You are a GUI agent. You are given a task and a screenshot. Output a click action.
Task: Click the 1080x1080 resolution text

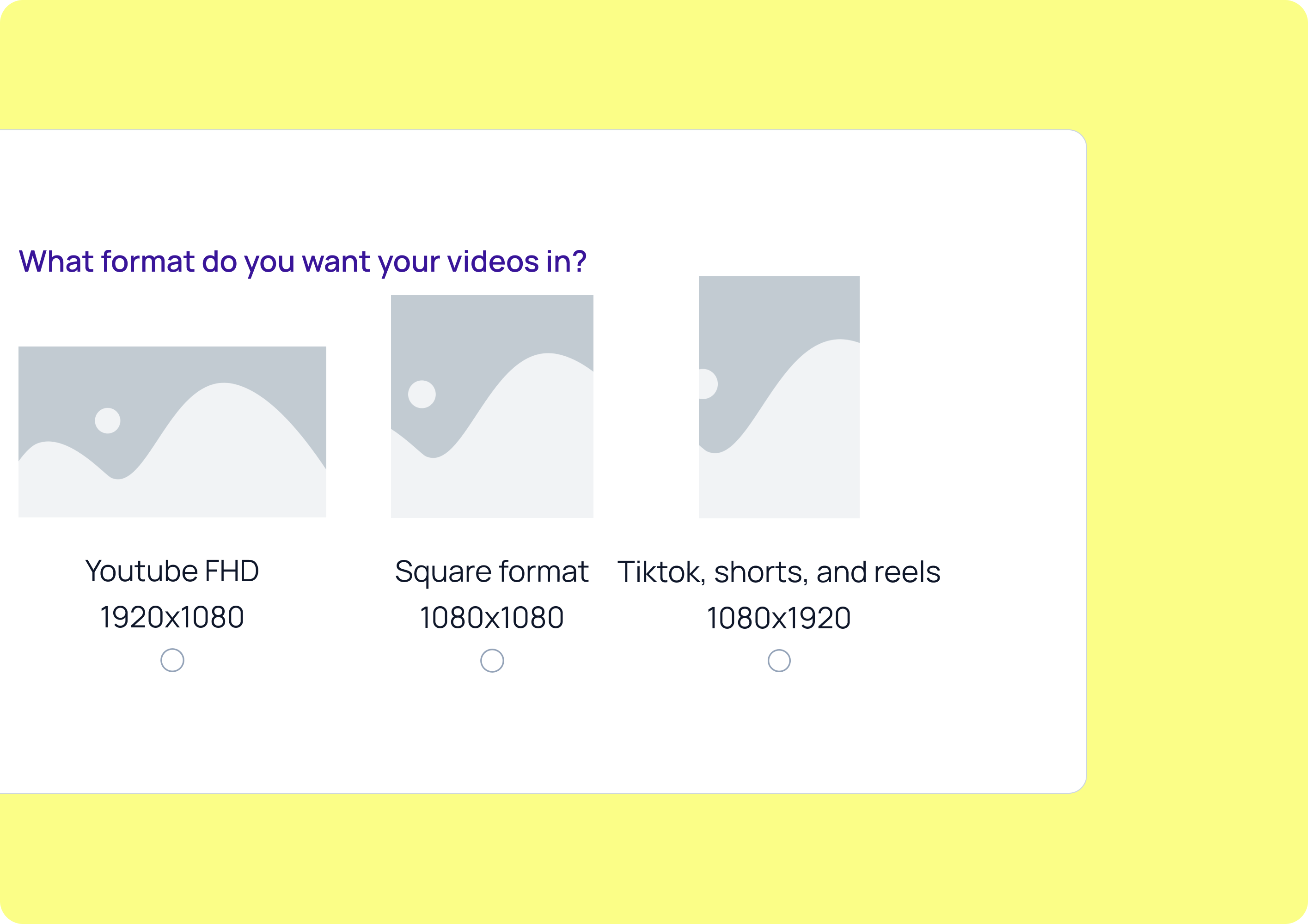[x=492, y=618]
